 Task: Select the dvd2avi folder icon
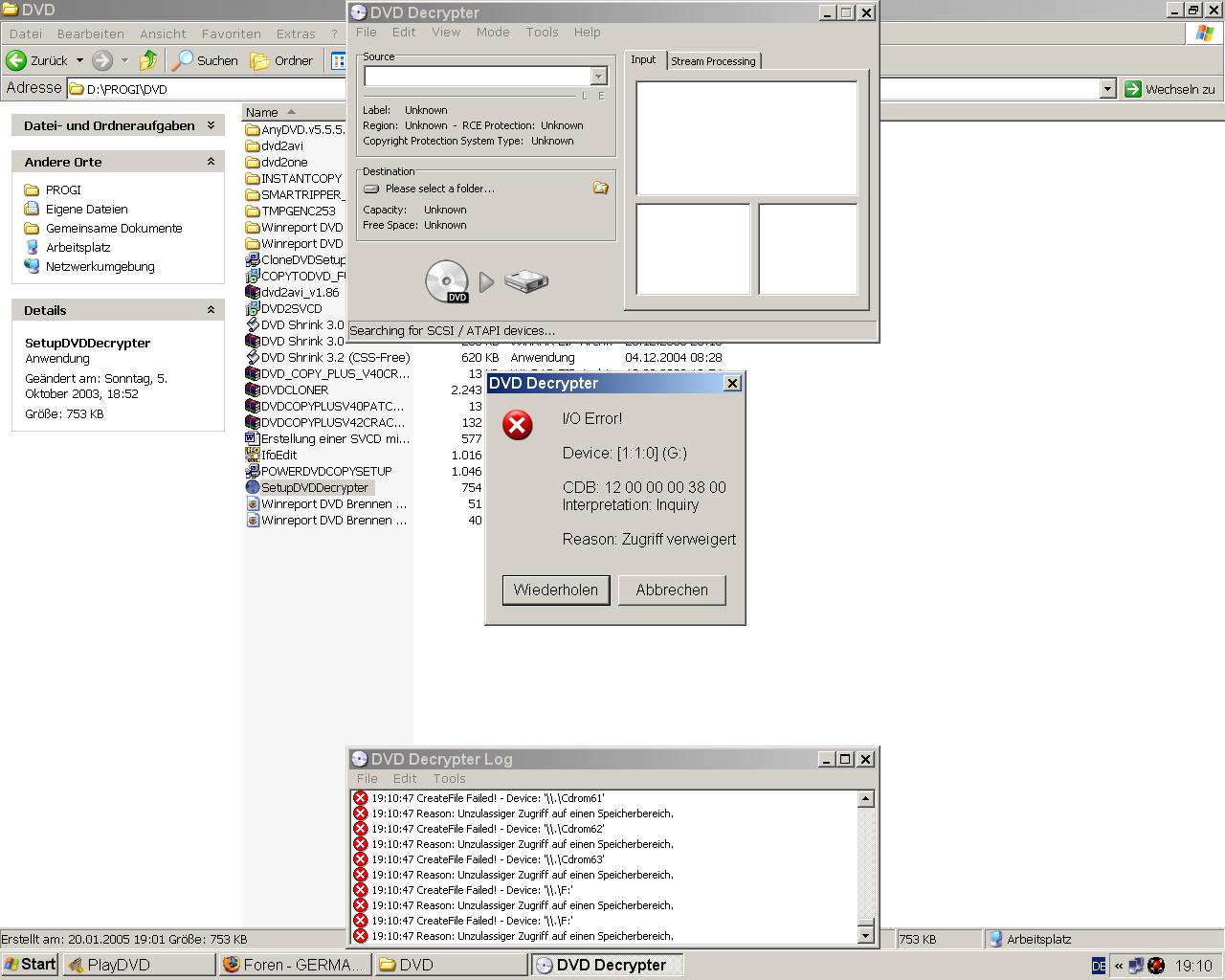[253, 145]
